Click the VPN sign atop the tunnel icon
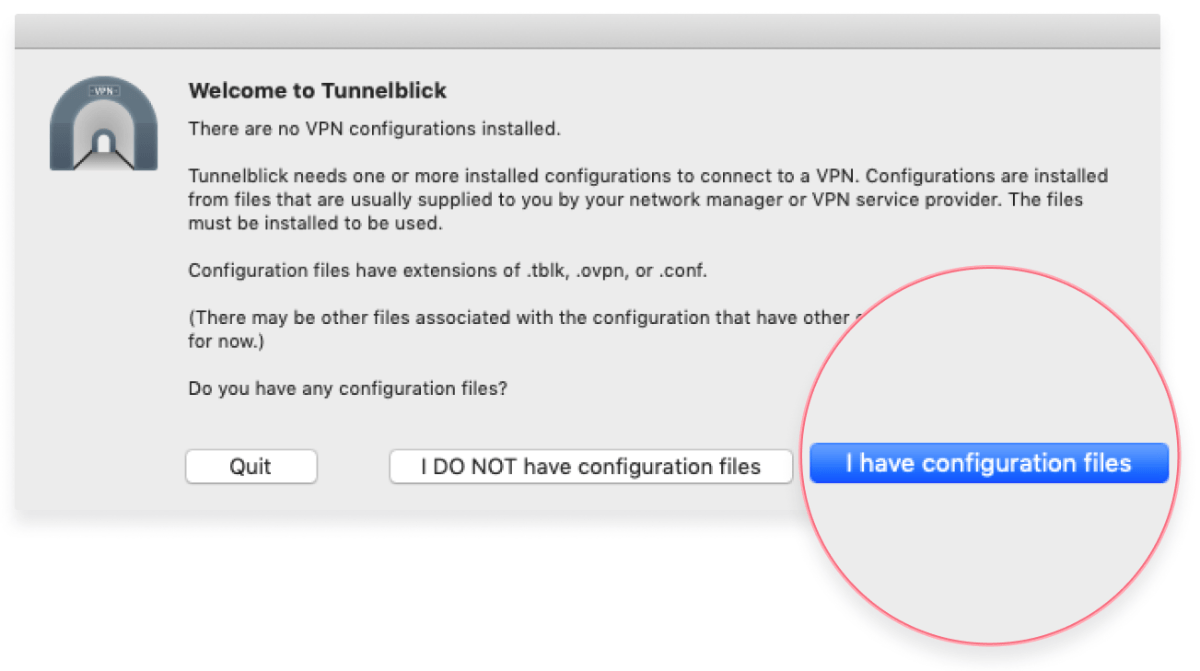This screenshot has height=671, width=1200. (106, 90)
